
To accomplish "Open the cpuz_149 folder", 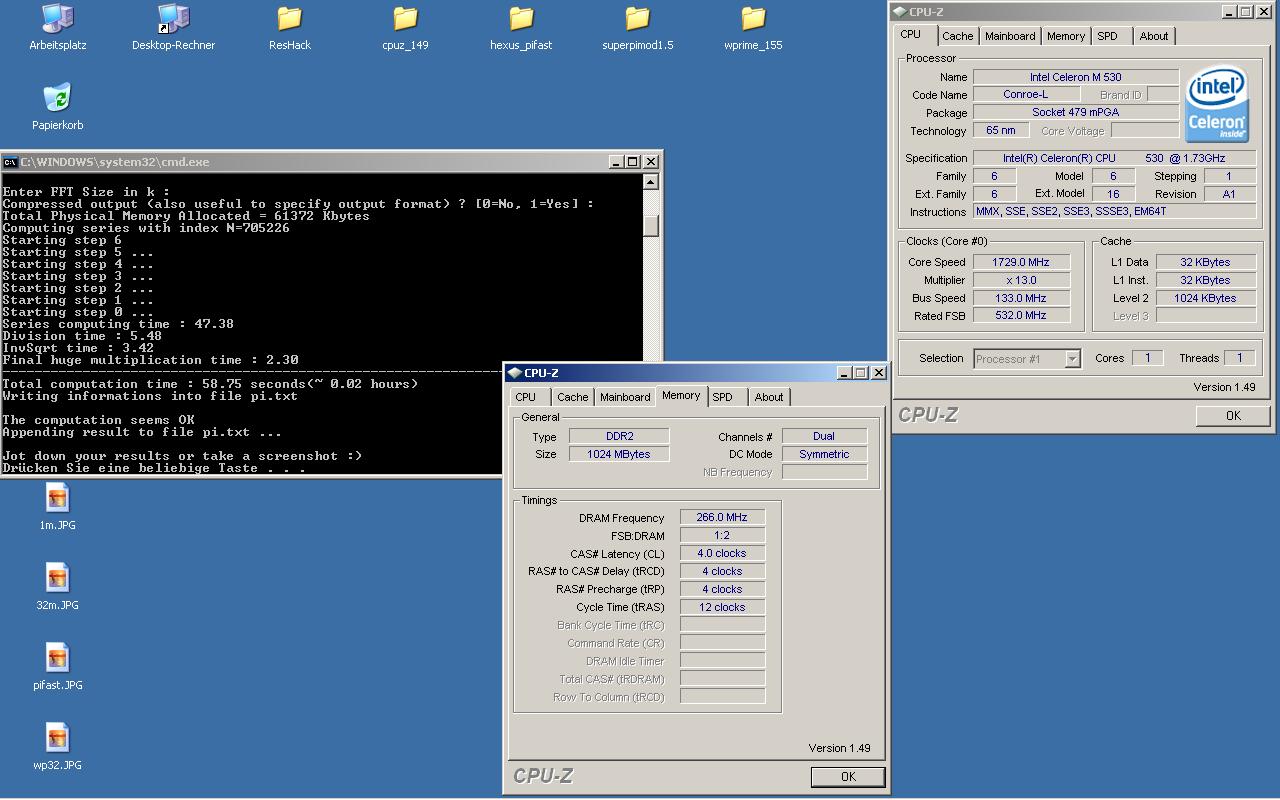I will point(405,18).
